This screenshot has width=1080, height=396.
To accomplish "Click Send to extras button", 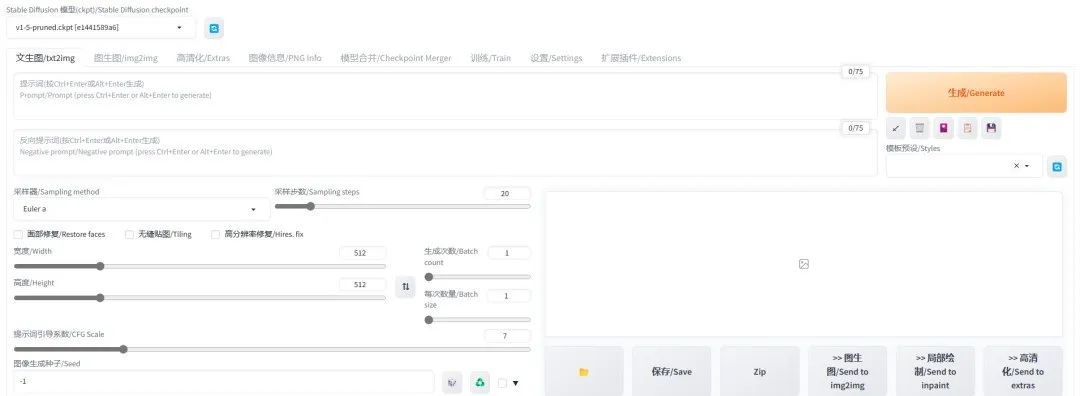I will tap(1024, 371).
